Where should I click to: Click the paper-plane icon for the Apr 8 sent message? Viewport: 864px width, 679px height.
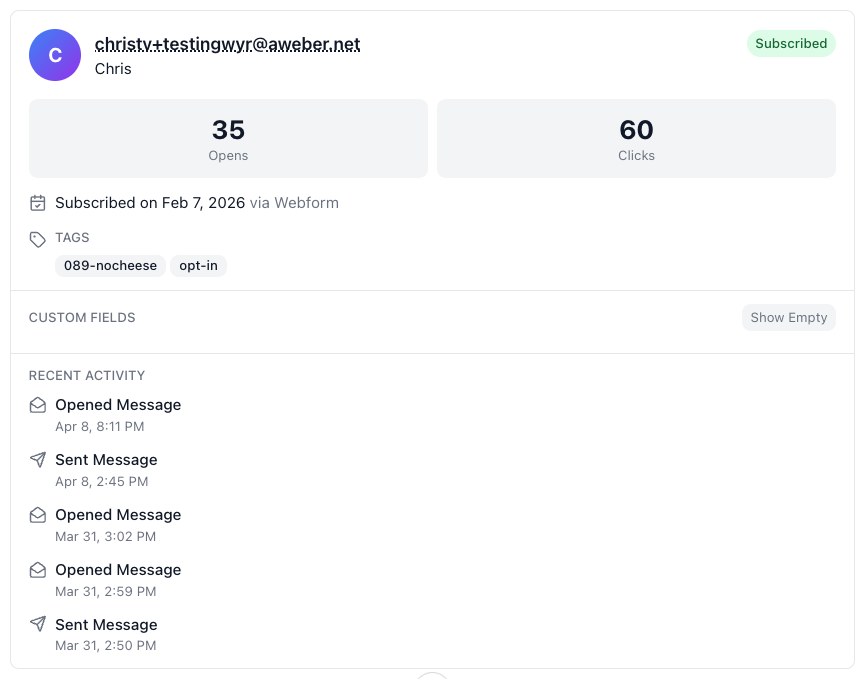(37, 460)
